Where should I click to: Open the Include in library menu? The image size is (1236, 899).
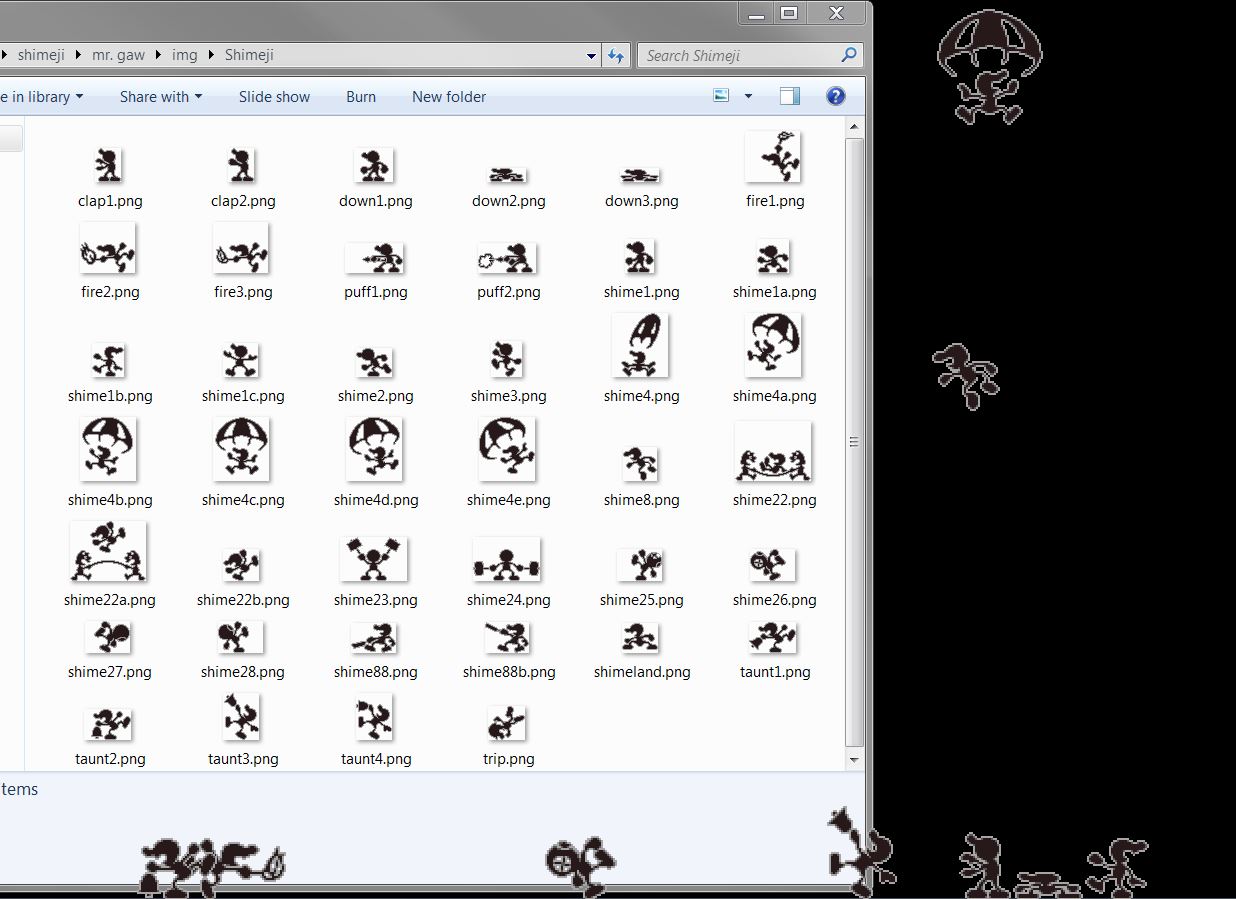coord(42,96)
